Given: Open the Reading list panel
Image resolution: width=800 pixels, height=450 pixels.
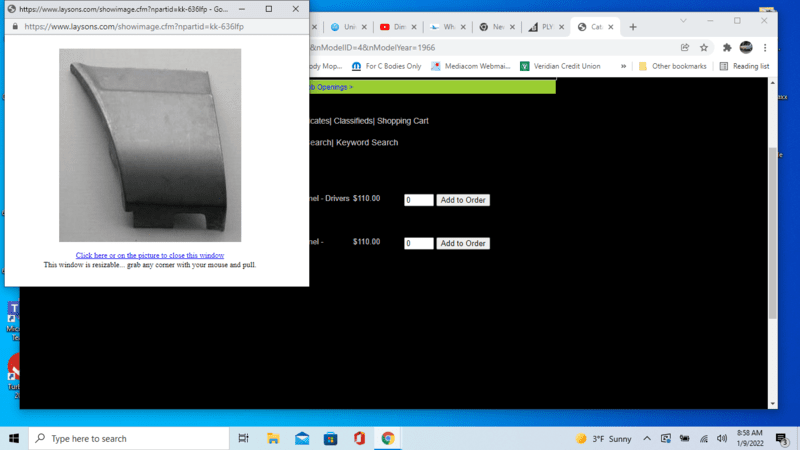Looking at the screenshot, I should coord(744,66).
